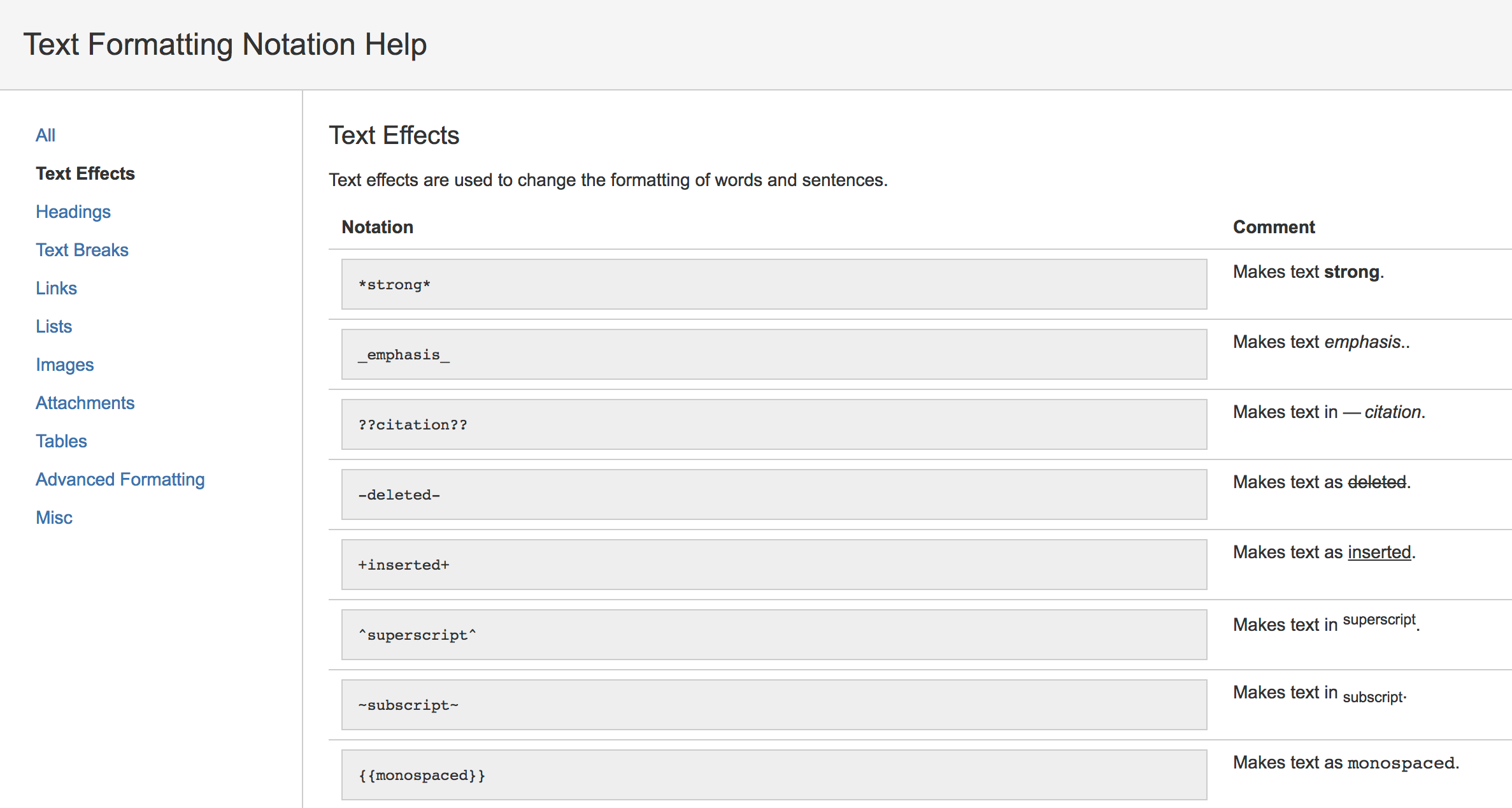View the Text Breaks section
Image resolution: width=1512 pixels, height=808 pixels.
point(82,249)
